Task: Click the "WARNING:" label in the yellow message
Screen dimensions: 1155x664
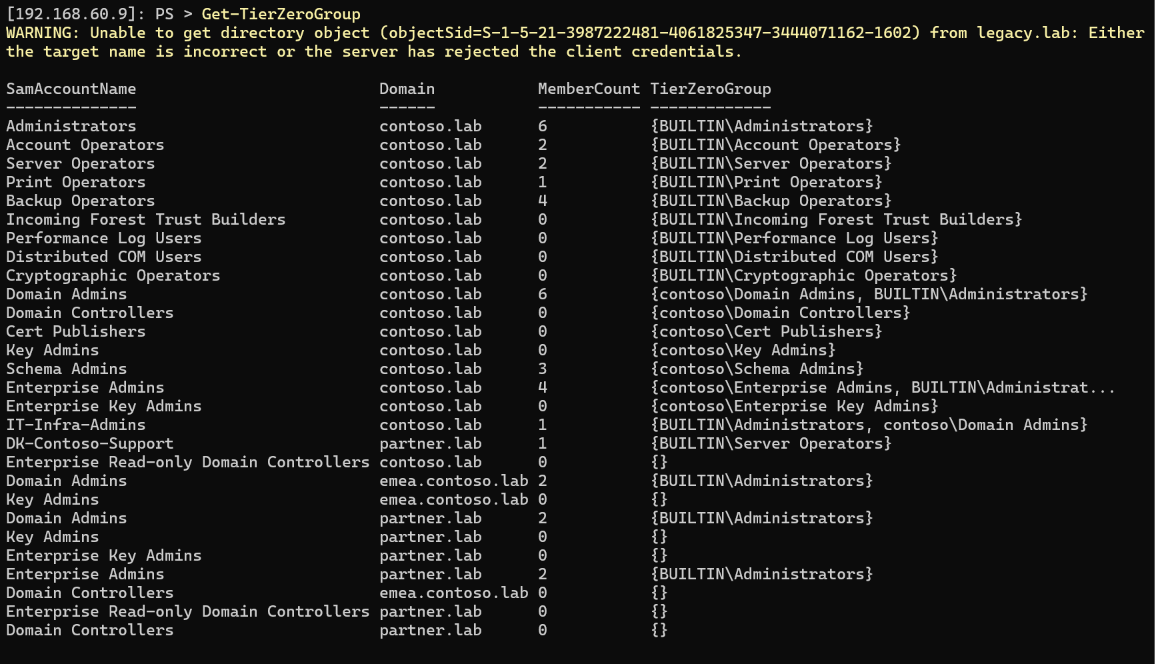Action: 43,33
